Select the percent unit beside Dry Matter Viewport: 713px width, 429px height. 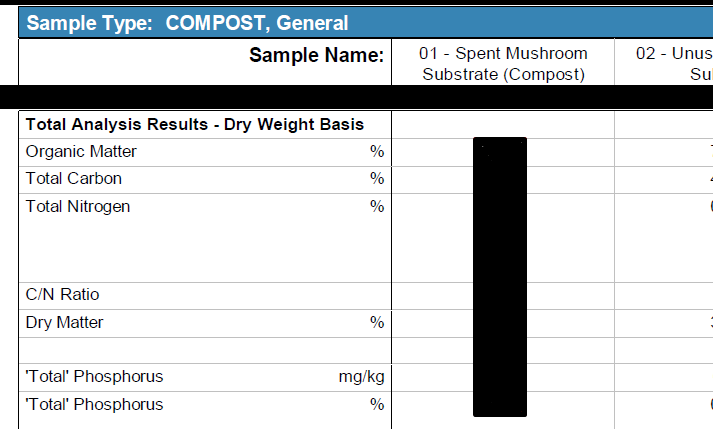(x=377, y=322)
